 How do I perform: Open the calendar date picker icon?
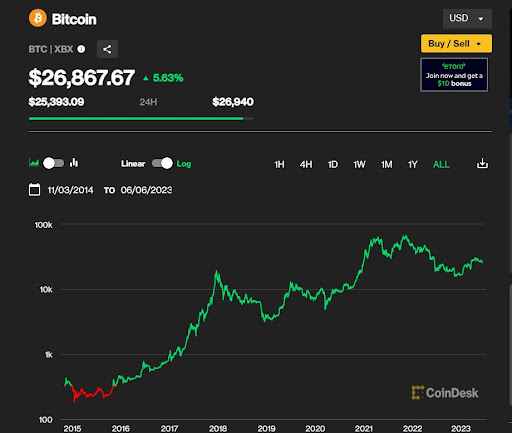(x=34, y=190)
